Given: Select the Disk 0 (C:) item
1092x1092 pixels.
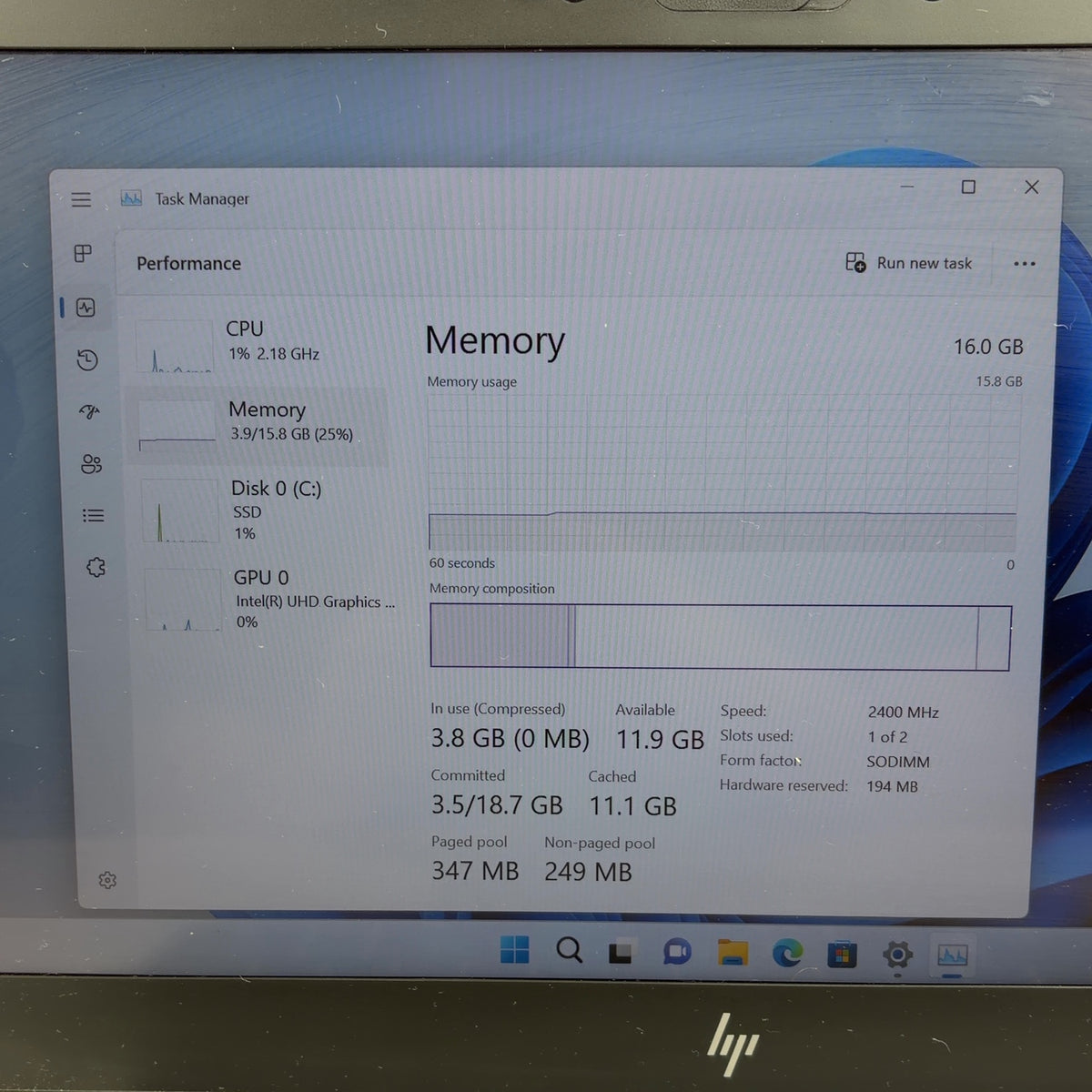Looking at the screenshot, I should coord(264,511).
